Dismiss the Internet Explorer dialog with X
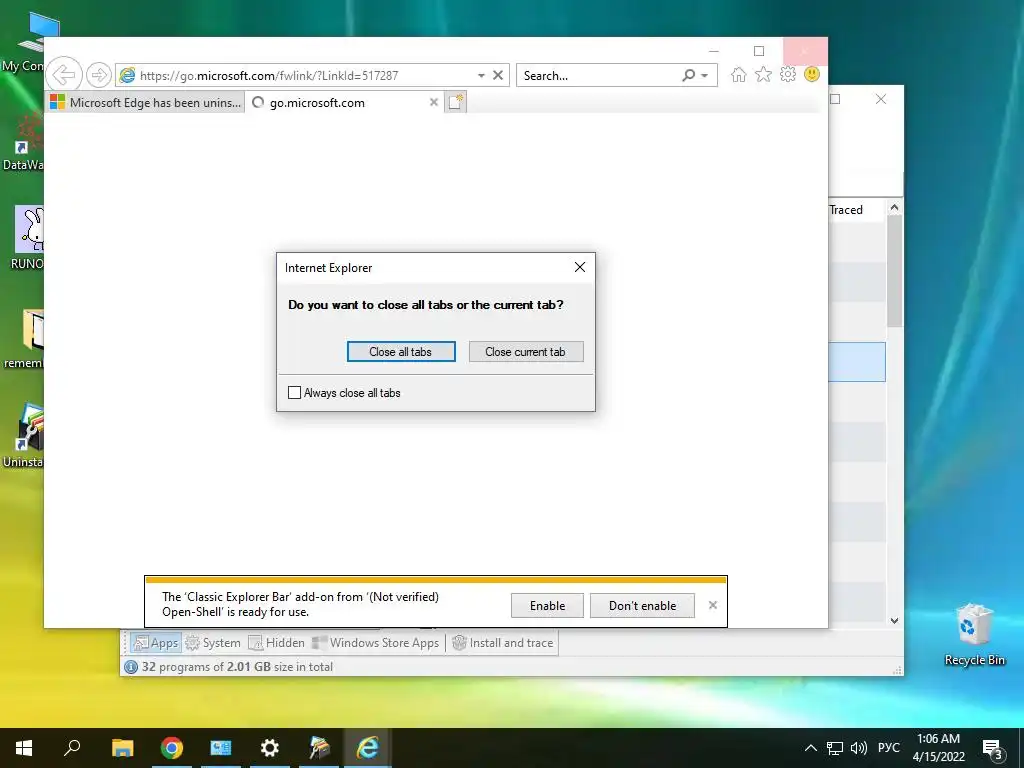1024x768 pixels. [579, 267]
